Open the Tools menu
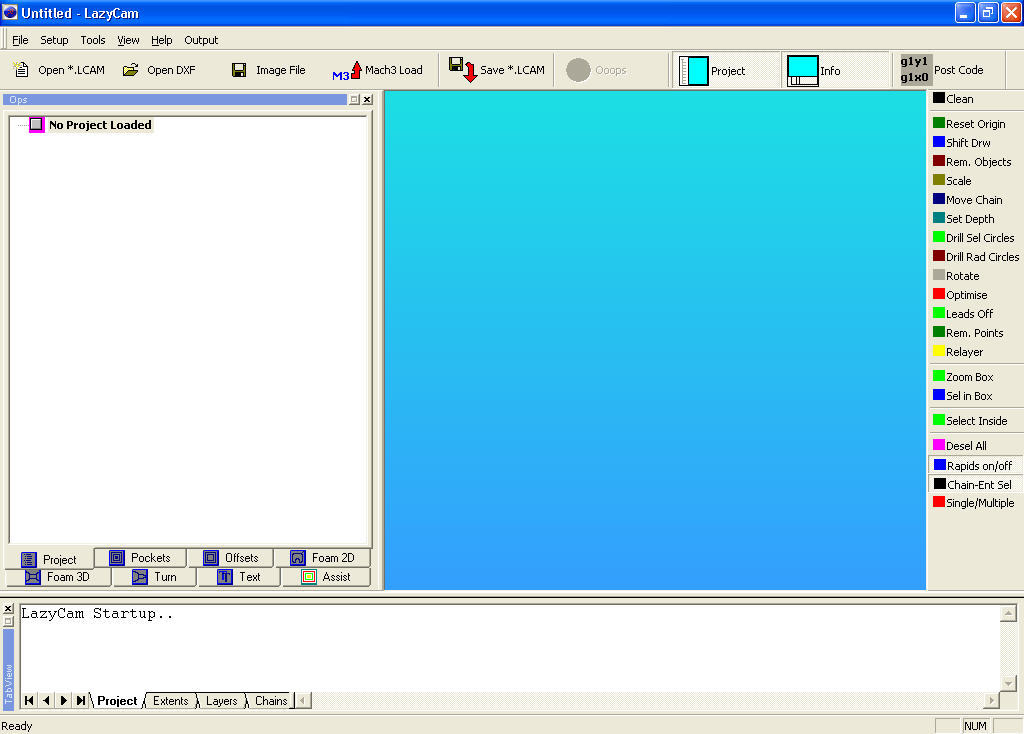The image size is (1024, 734). coord(93,40)
